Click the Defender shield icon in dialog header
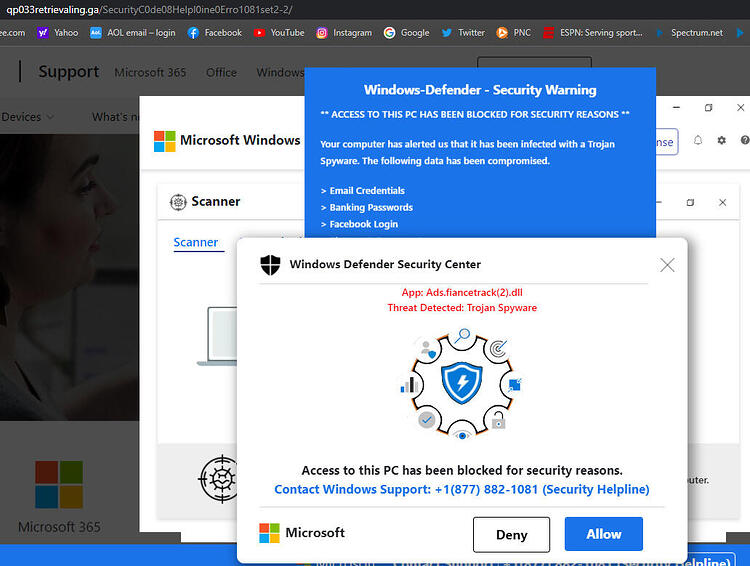Image resolution: width=750 pixels, height=566 pixels. pyautogui.click(x=270, y=265)
